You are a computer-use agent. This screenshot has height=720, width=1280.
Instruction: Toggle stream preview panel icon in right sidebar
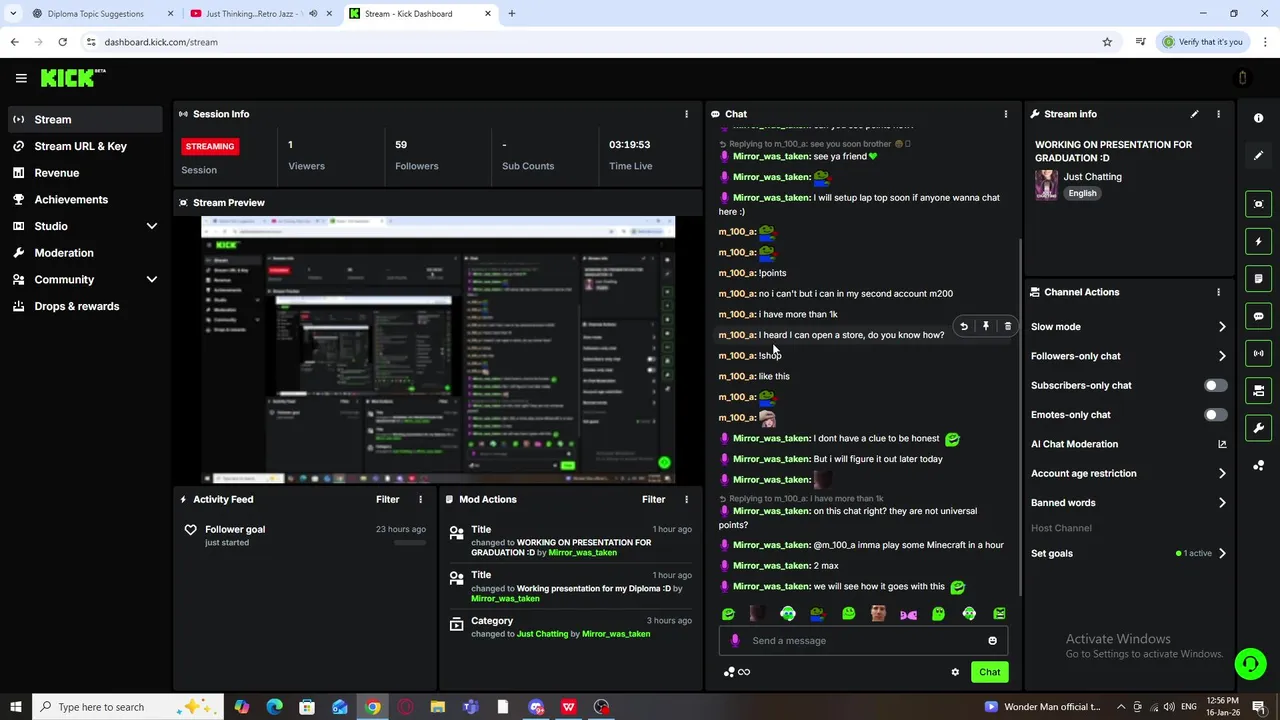1258,204
